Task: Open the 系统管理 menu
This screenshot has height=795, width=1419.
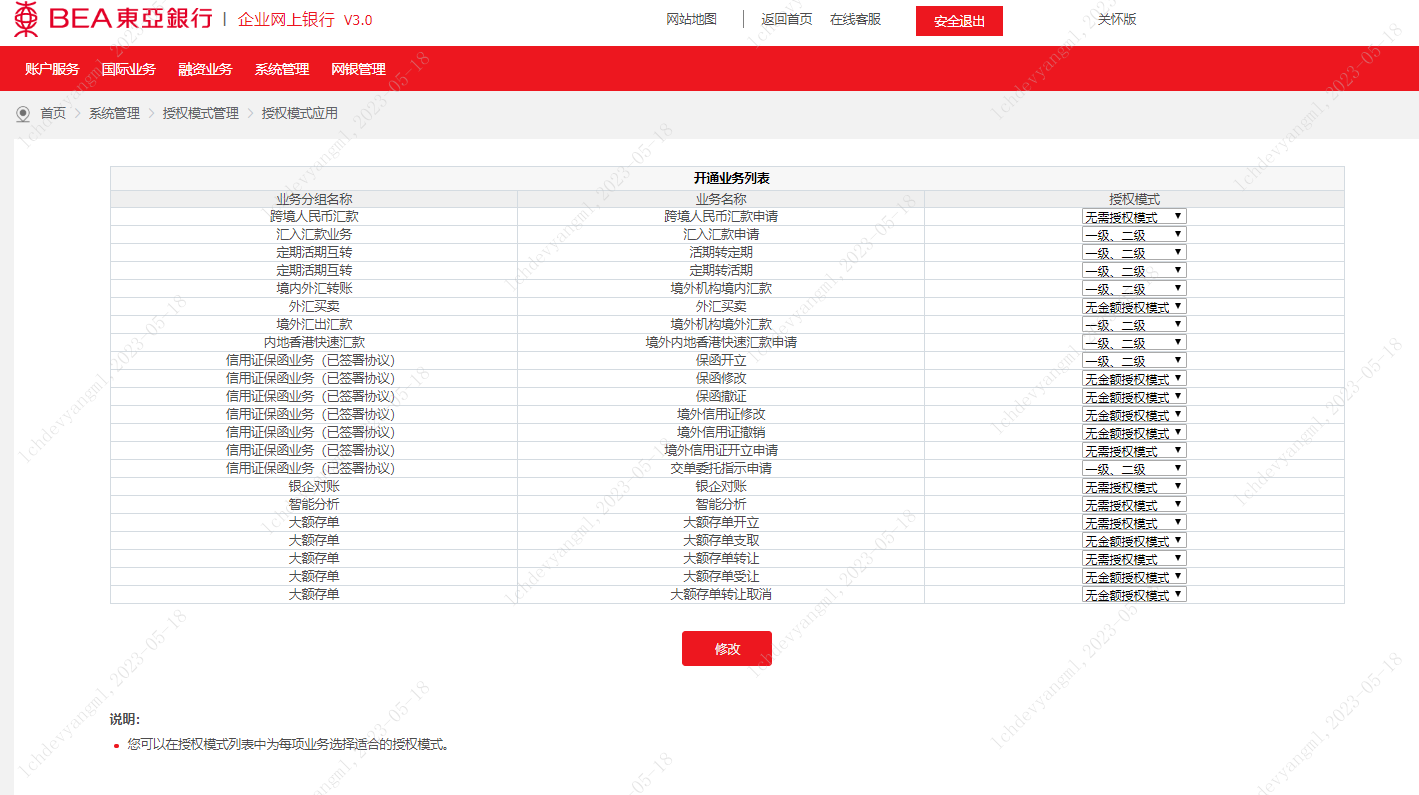Action: pos(282,69)
